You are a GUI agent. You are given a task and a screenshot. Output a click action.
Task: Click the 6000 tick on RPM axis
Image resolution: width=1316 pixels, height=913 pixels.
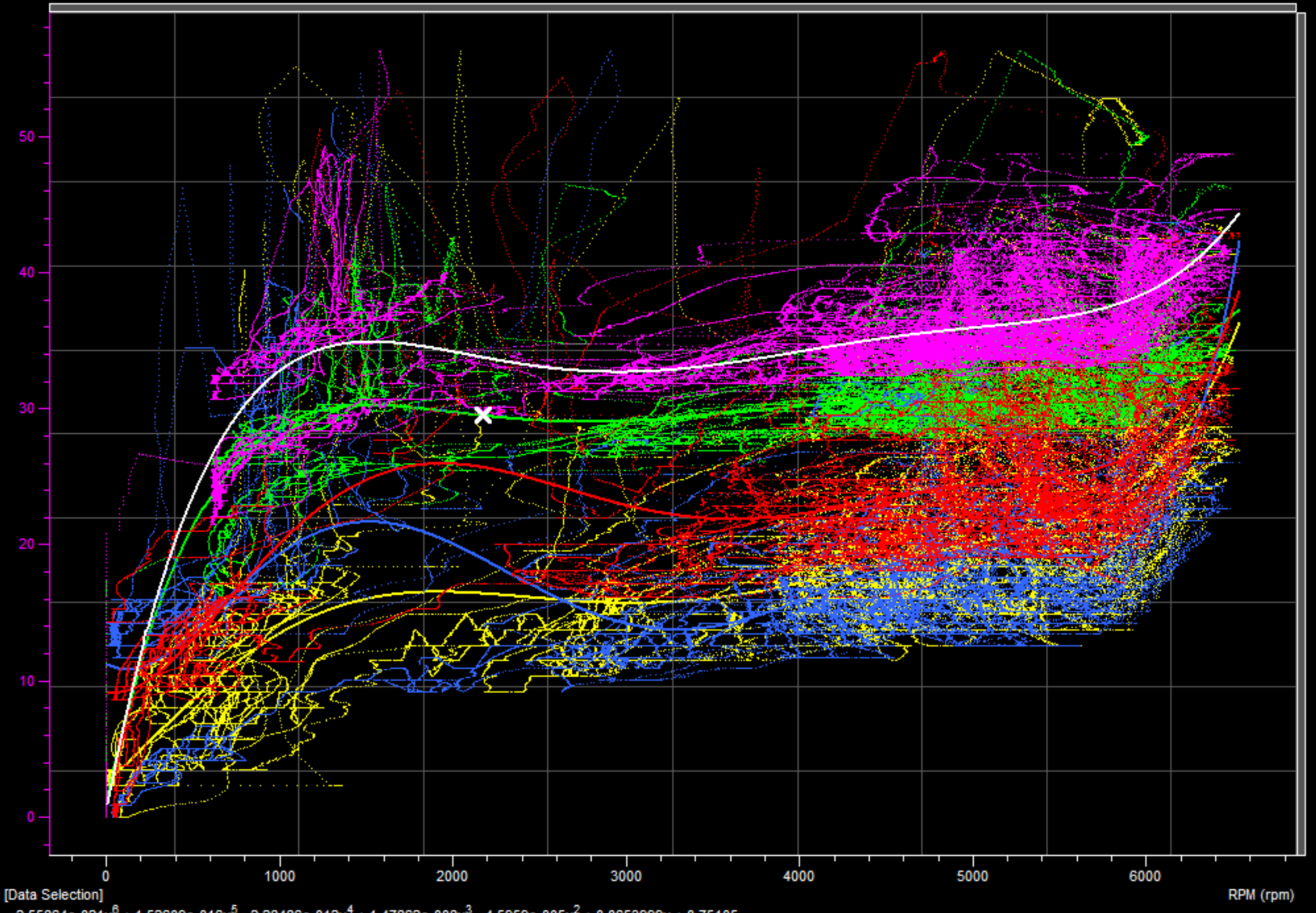pos(1145,876)
